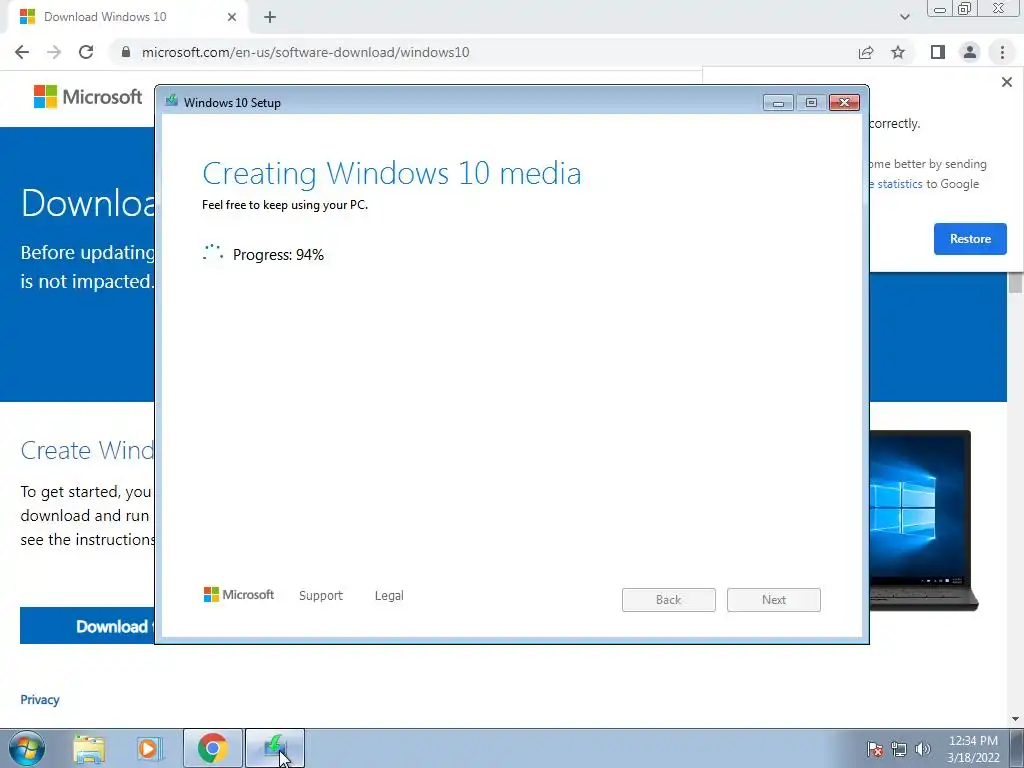Image resolution: width=1024 pixels, height=768 pixels.
Task: Click the Restore button in Chrome popup
Action: (x=970, y=239)
